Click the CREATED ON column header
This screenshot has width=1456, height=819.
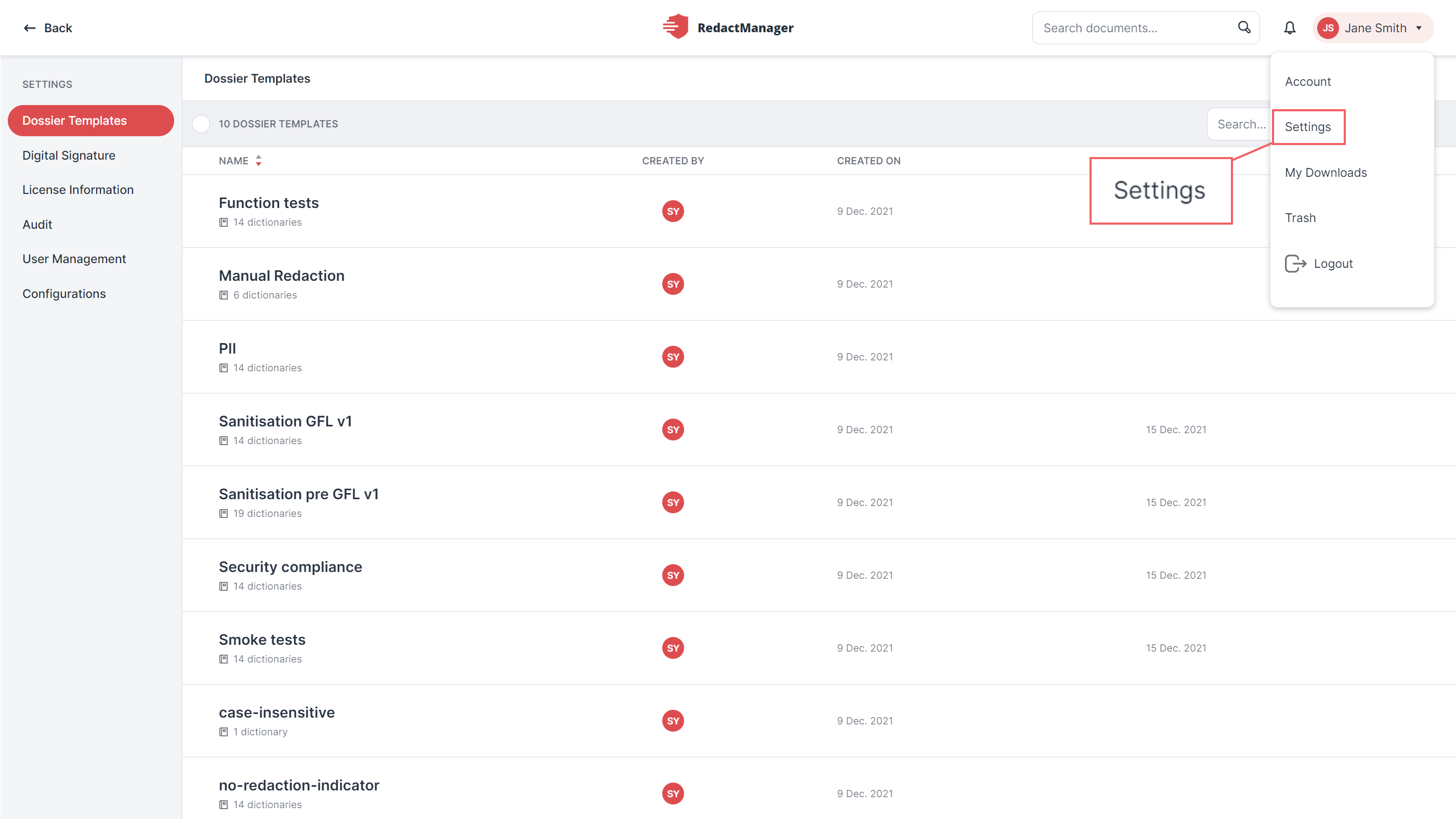click(869, 161)
